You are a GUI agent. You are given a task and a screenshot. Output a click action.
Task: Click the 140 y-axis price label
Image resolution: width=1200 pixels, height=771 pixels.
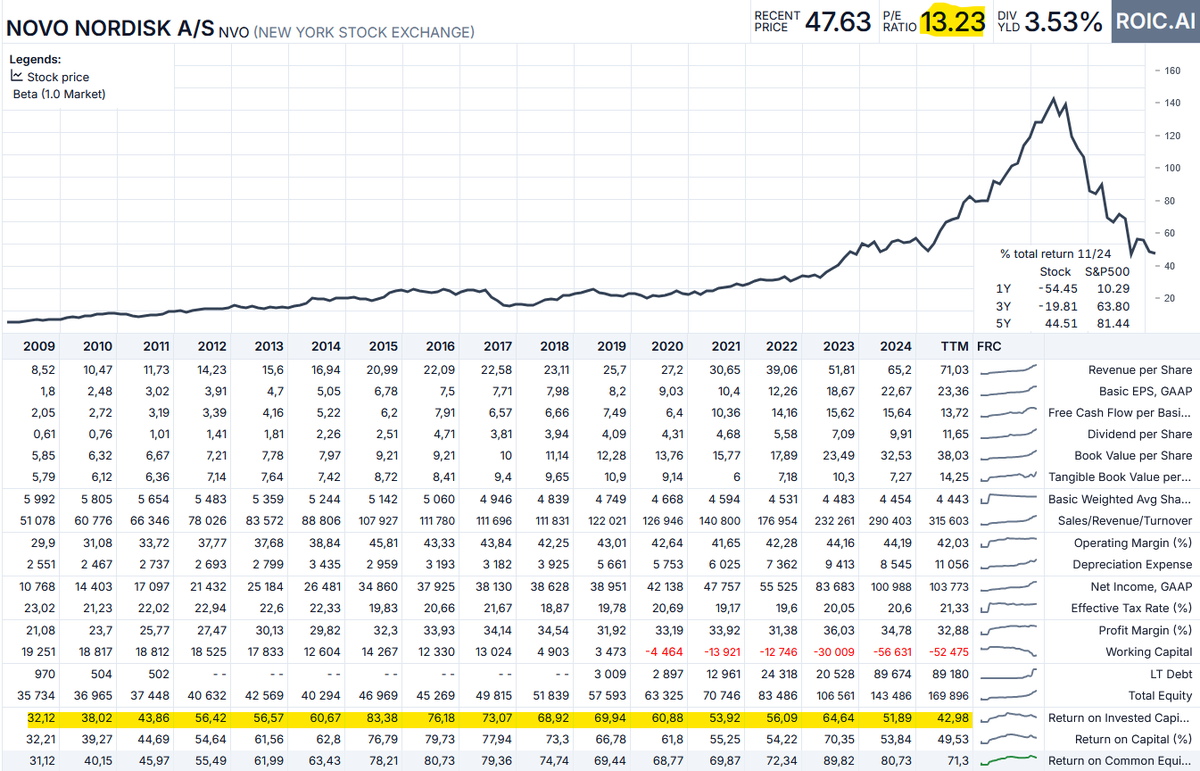[1171, 103]
